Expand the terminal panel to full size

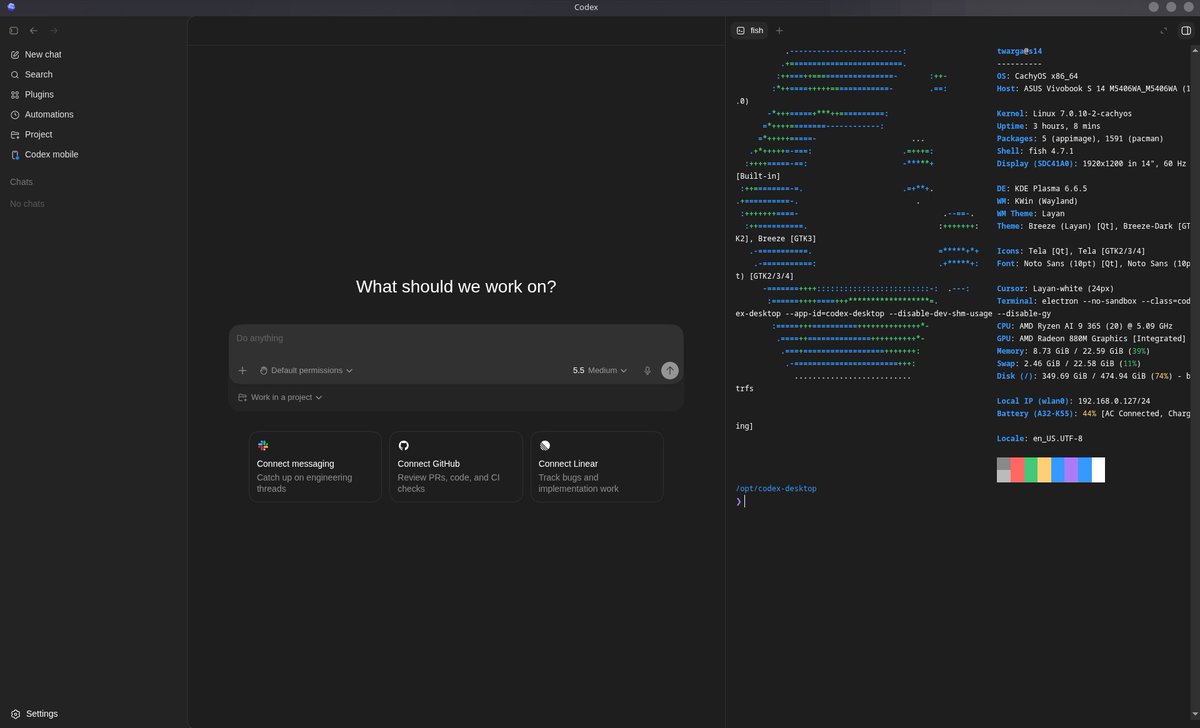tap(1164, 31)
